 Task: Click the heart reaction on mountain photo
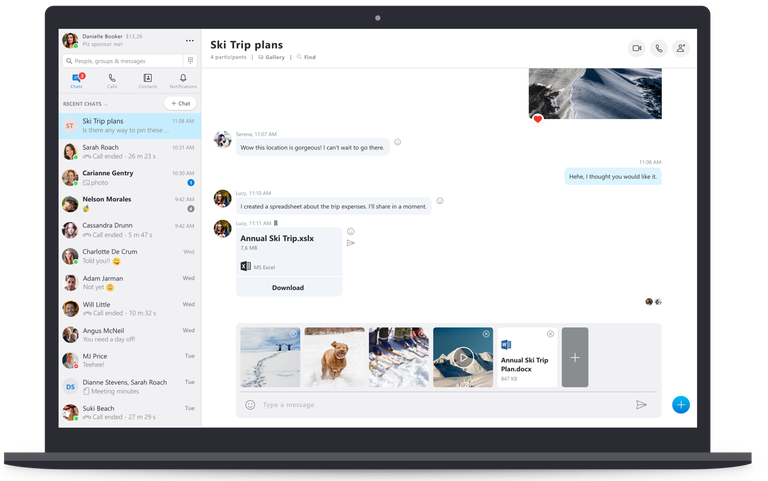click(x=538, y=119)
